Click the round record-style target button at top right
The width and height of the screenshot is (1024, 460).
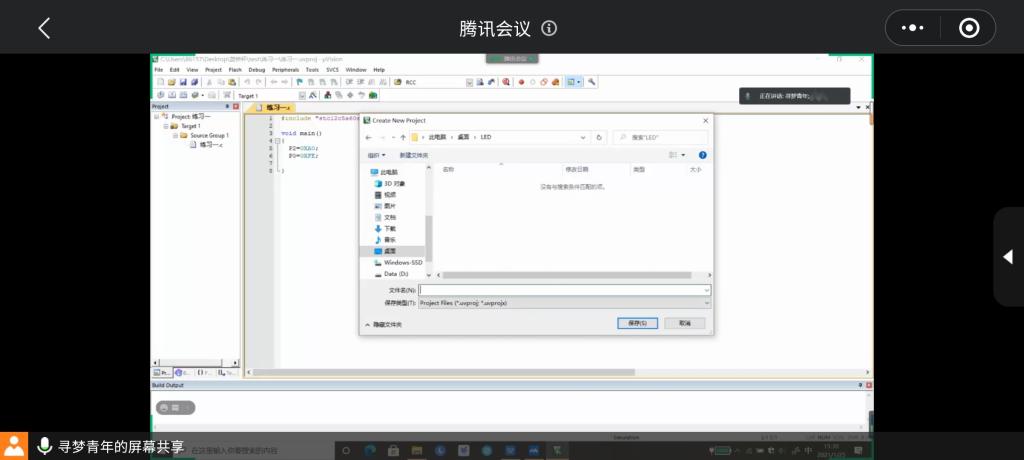968,28
